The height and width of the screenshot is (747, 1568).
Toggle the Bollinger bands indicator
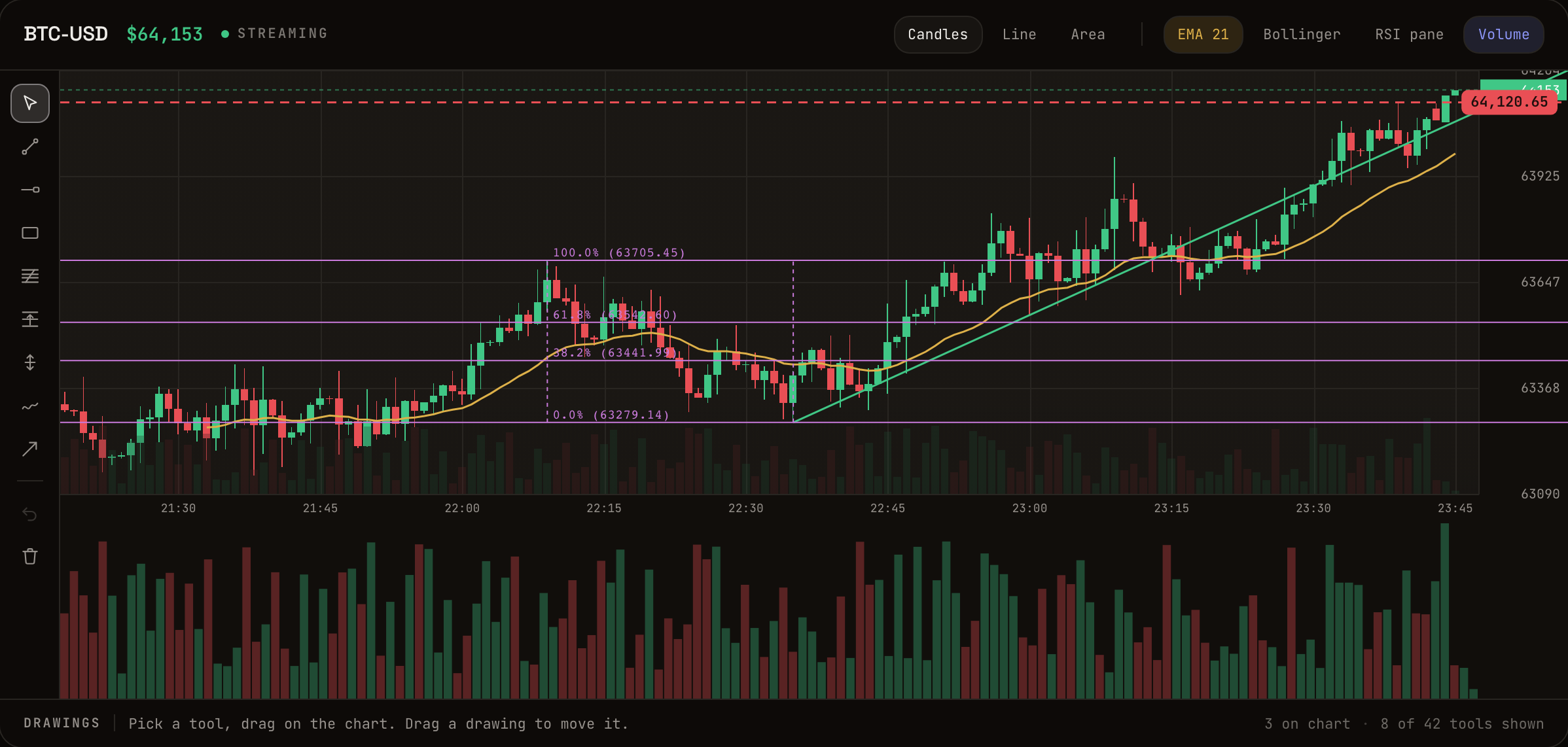click(x=1302, y=35)
